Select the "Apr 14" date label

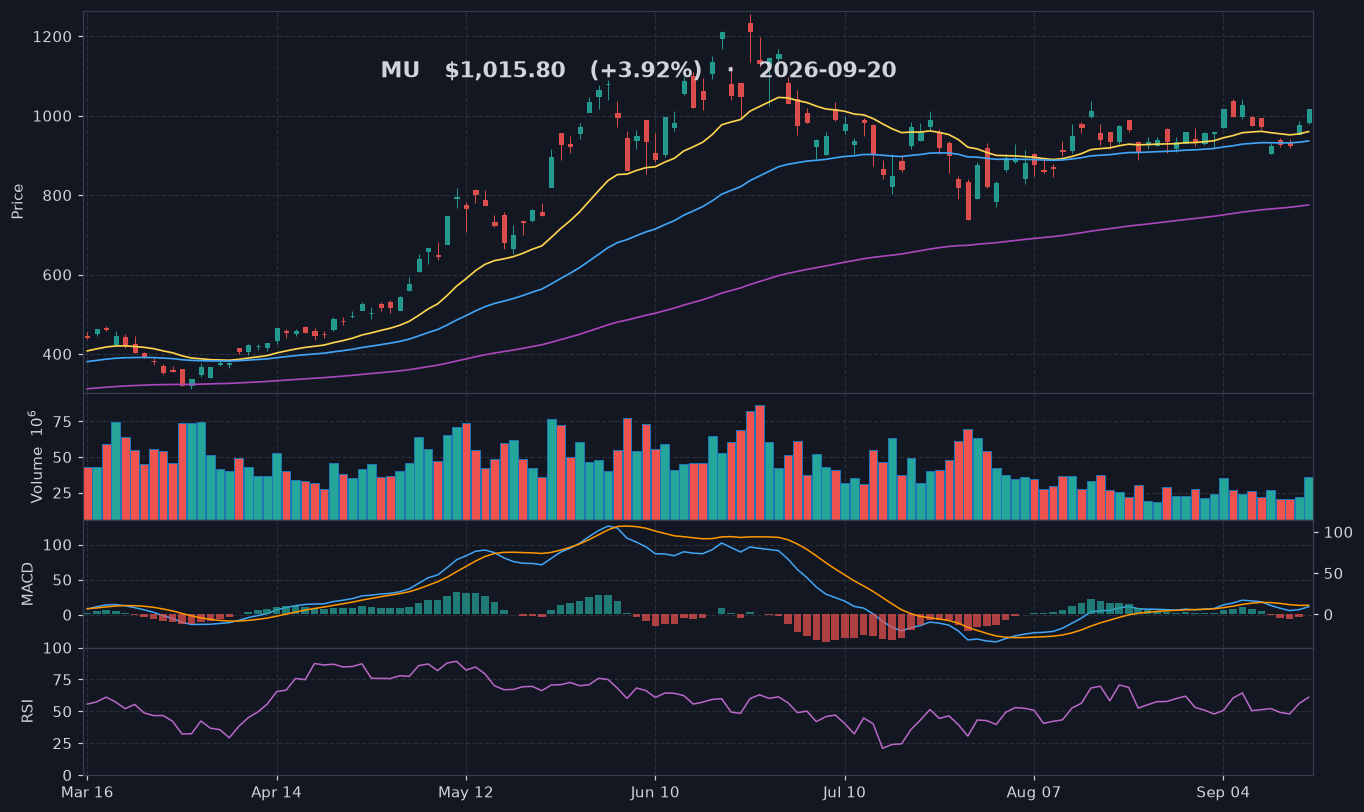(x=277, y=793)
